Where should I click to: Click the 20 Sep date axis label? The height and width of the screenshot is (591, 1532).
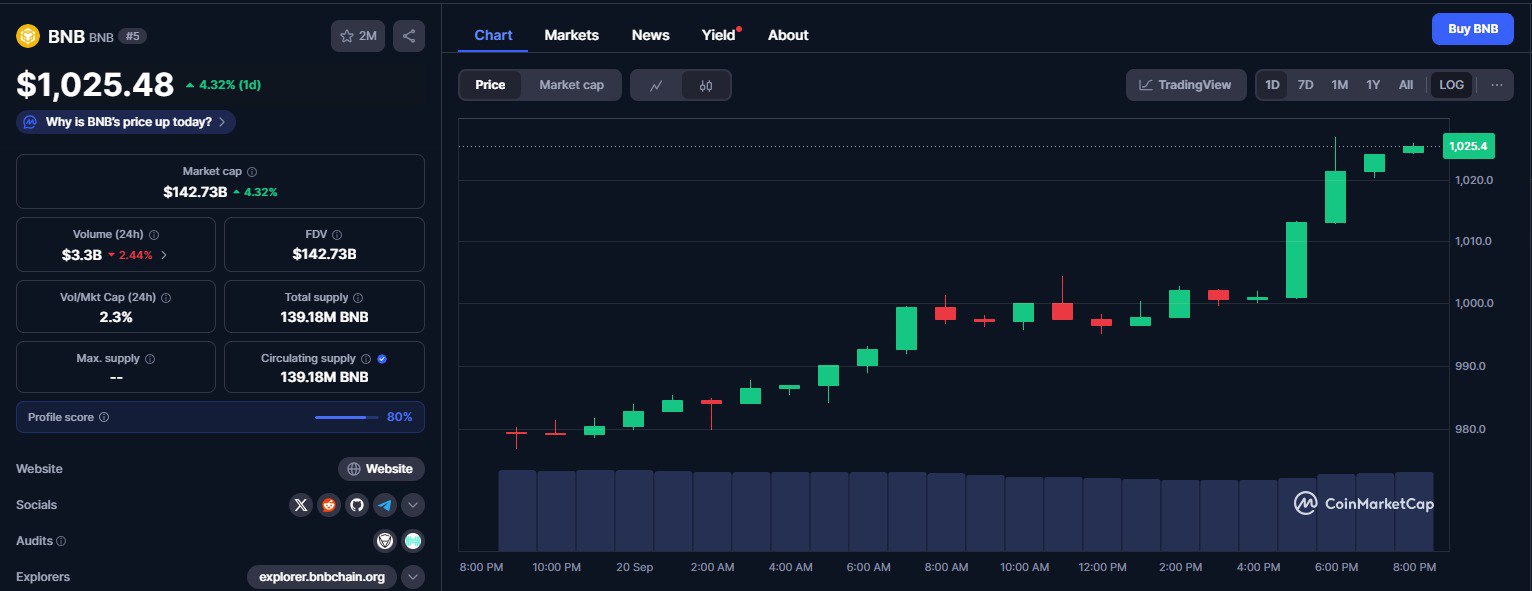[635, 567]
